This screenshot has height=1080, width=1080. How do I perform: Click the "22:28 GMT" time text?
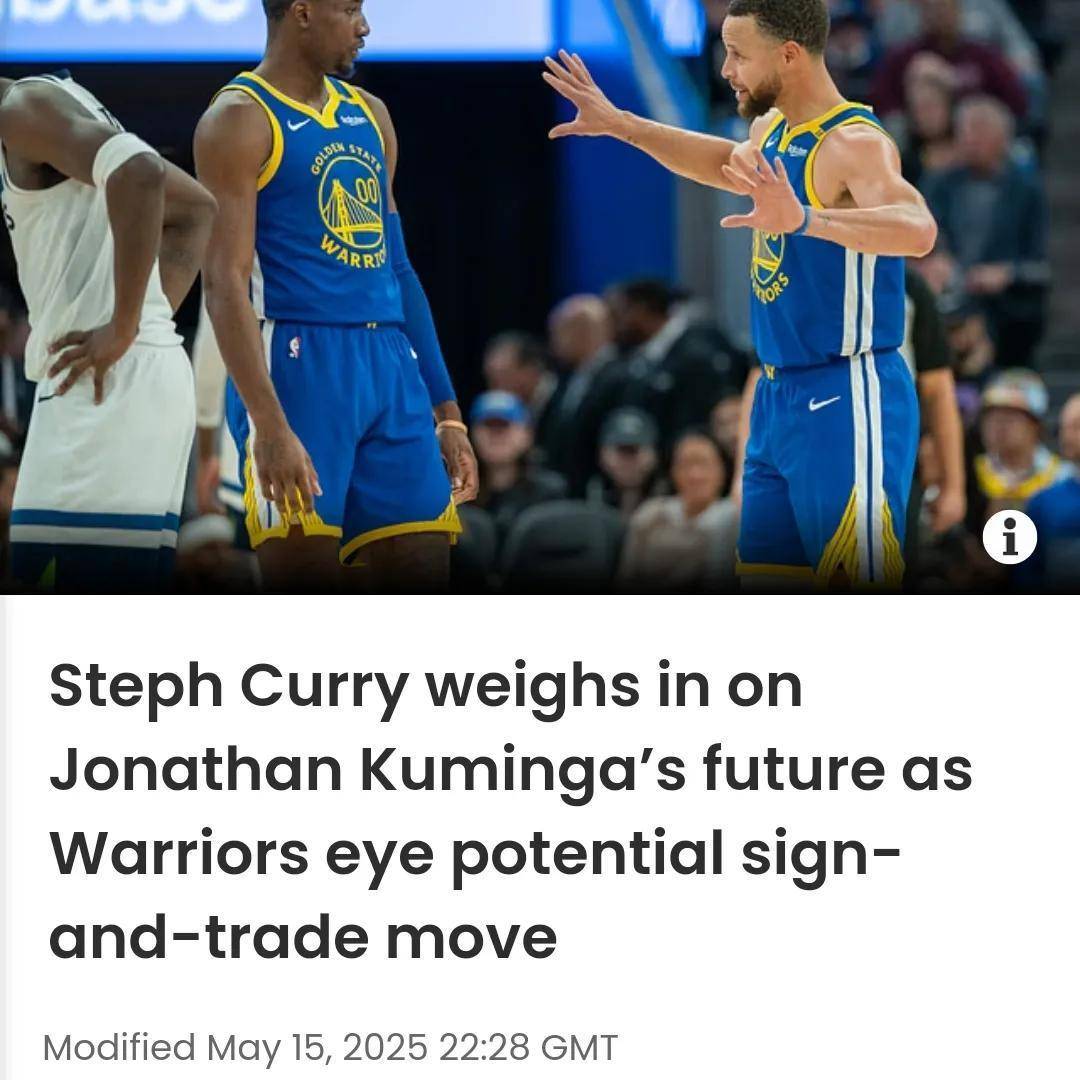click(x=528, y=1048)
